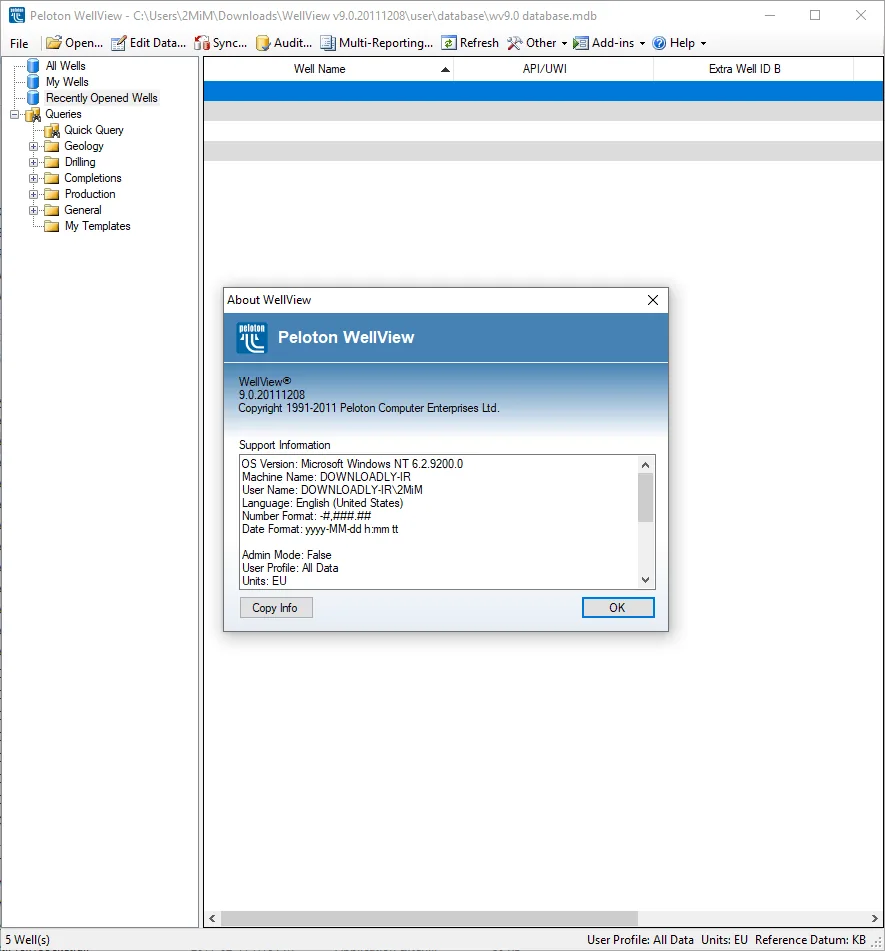Click the Geology folder icon

tap(52, 146)
